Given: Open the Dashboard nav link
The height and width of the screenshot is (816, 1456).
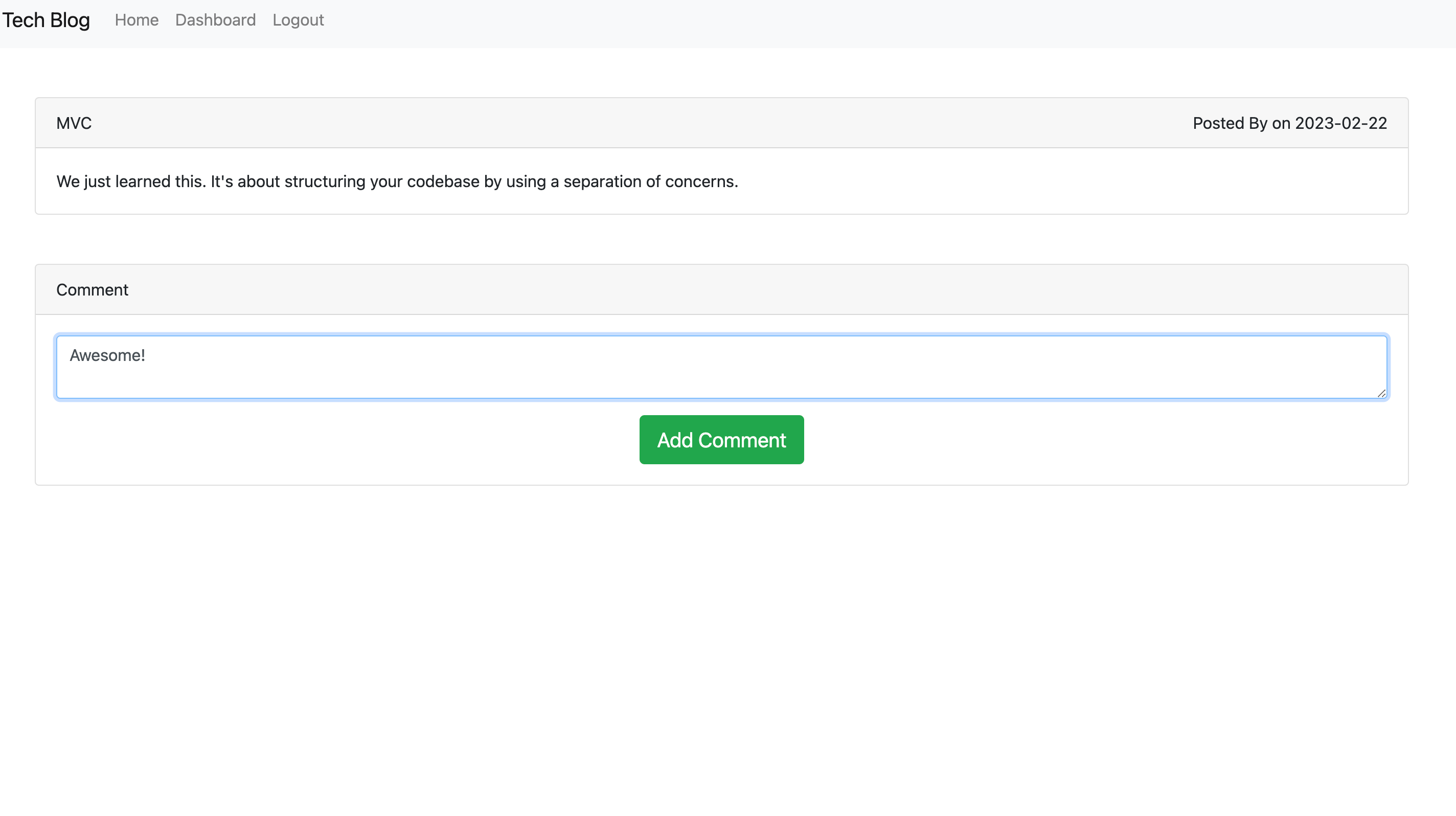Looking at the screenshot, I should pos(215,20).
